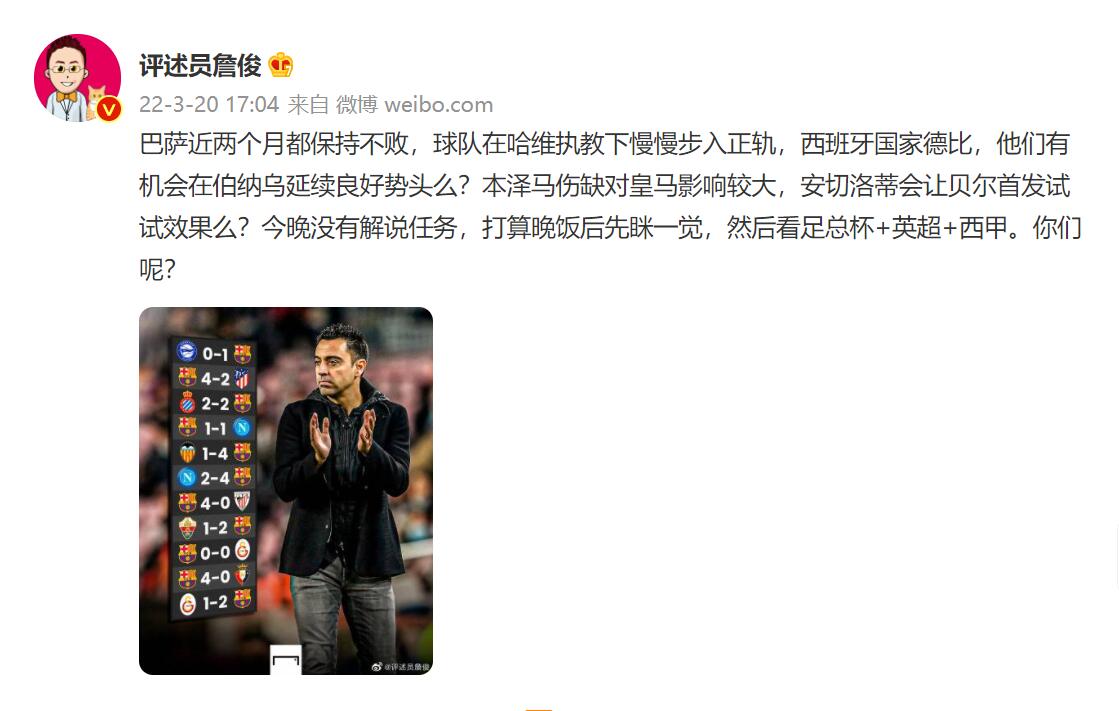Click the 评述员詹俊 username link
1119x711 pixels.
coord(201,66)
